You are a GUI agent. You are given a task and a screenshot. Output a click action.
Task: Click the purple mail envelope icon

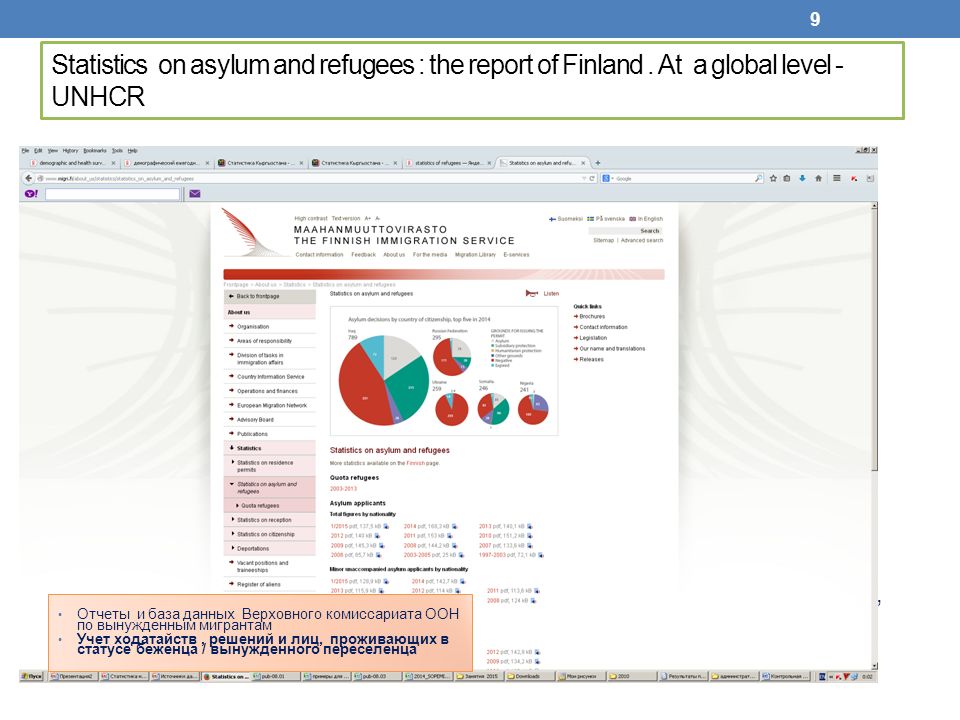pos(195,194)
